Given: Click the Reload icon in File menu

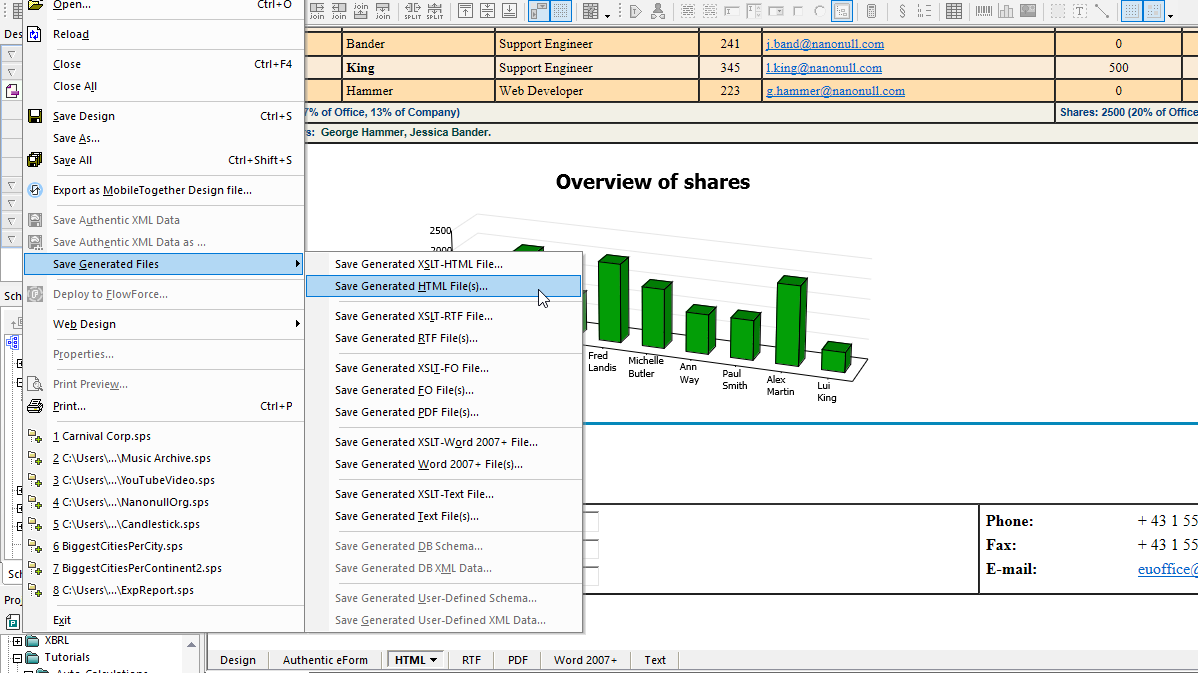Looking at the screenshot, I should 34,34.
